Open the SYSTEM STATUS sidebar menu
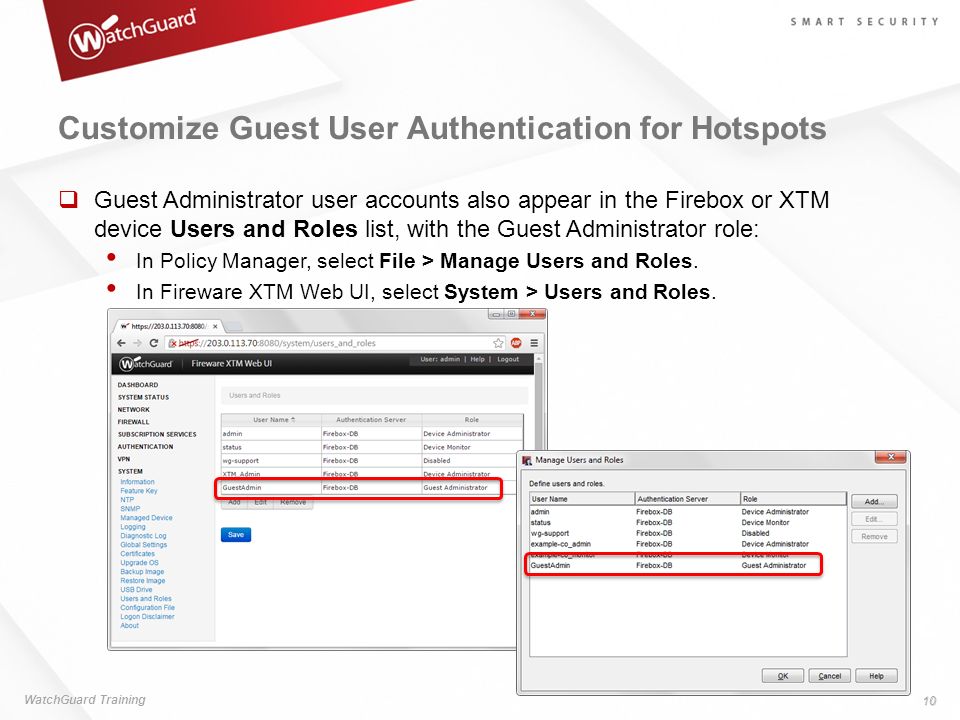Screen dimensions: 960x720 [x=143, y=397]
